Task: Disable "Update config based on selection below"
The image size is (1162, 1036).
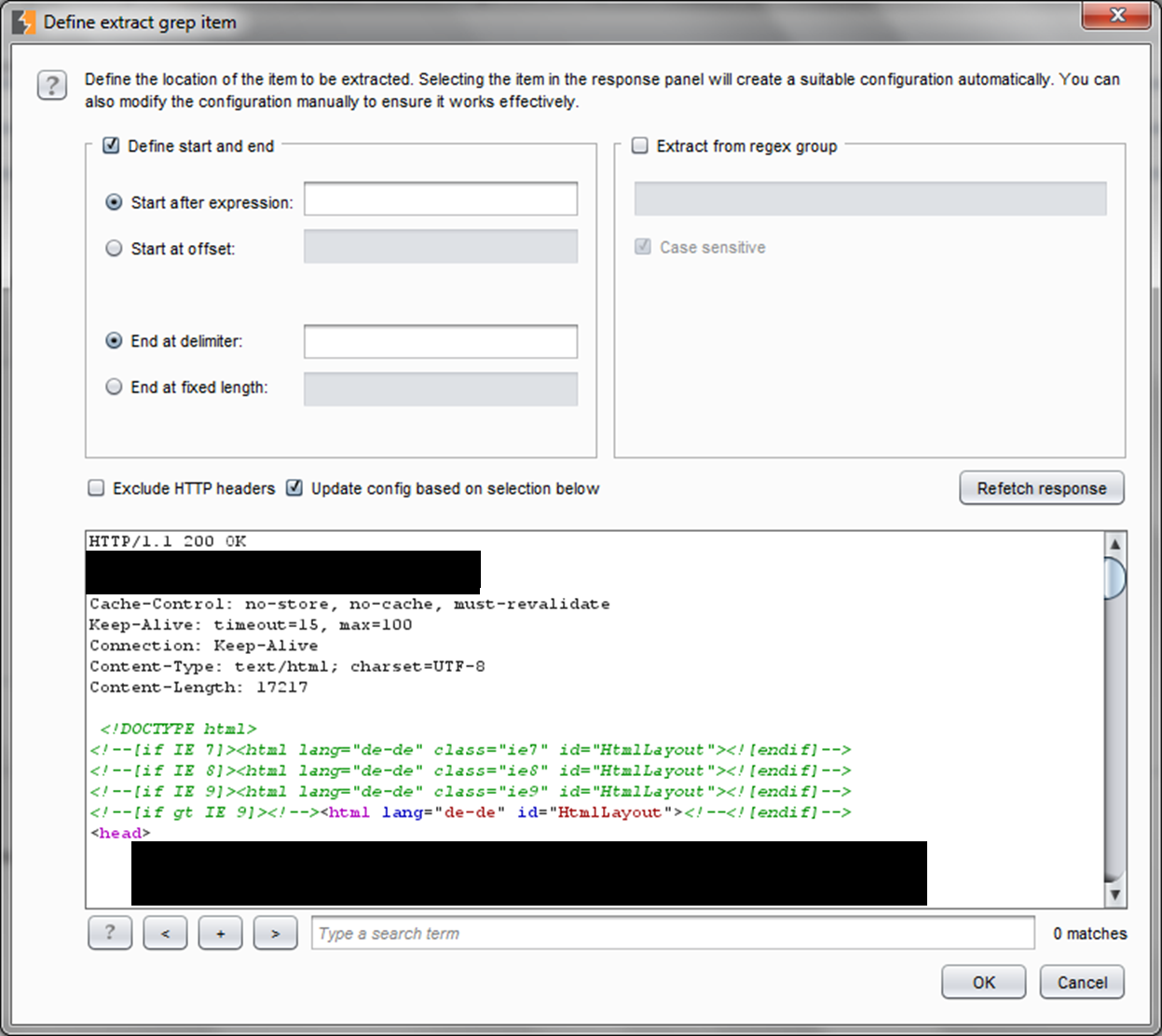Action: (x=294, y=488)
